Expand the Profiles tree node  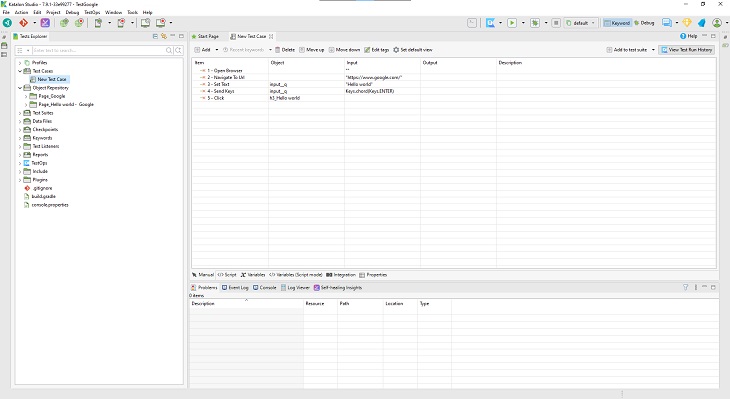(20, 63)
